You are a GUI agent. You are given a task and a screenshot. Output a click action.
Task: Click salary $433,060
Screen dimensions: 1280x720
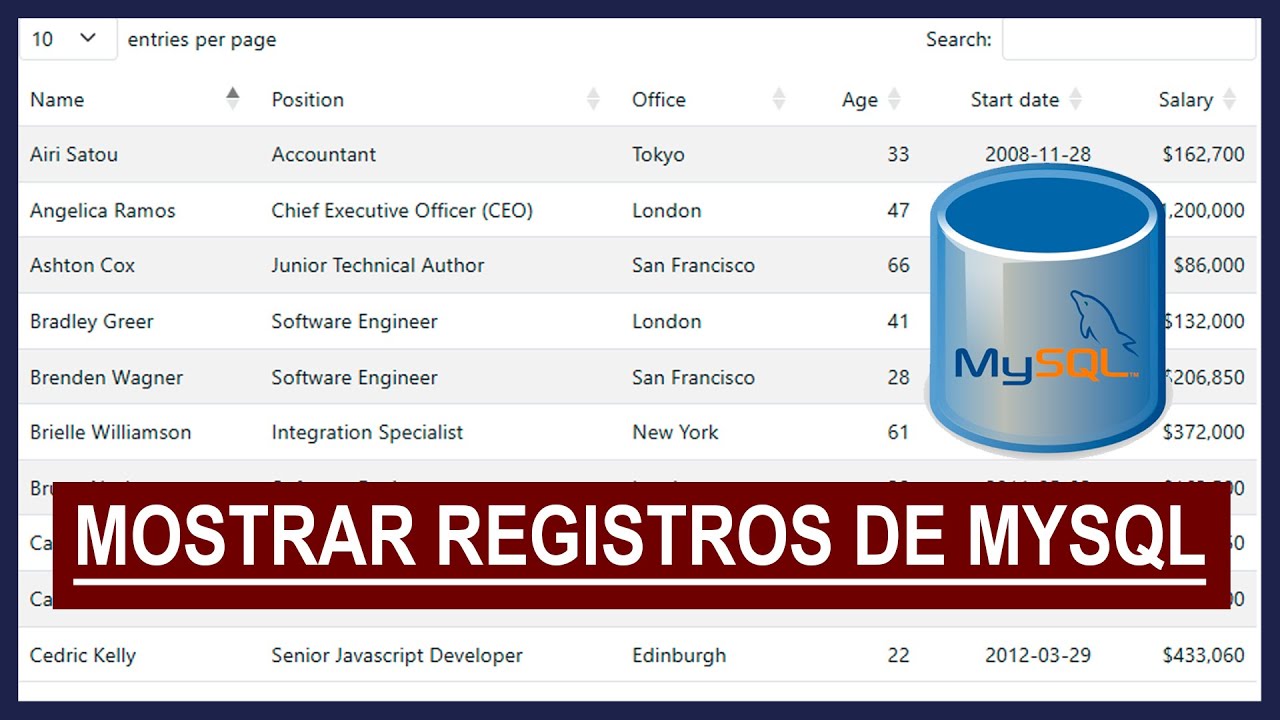point(1204,655)
